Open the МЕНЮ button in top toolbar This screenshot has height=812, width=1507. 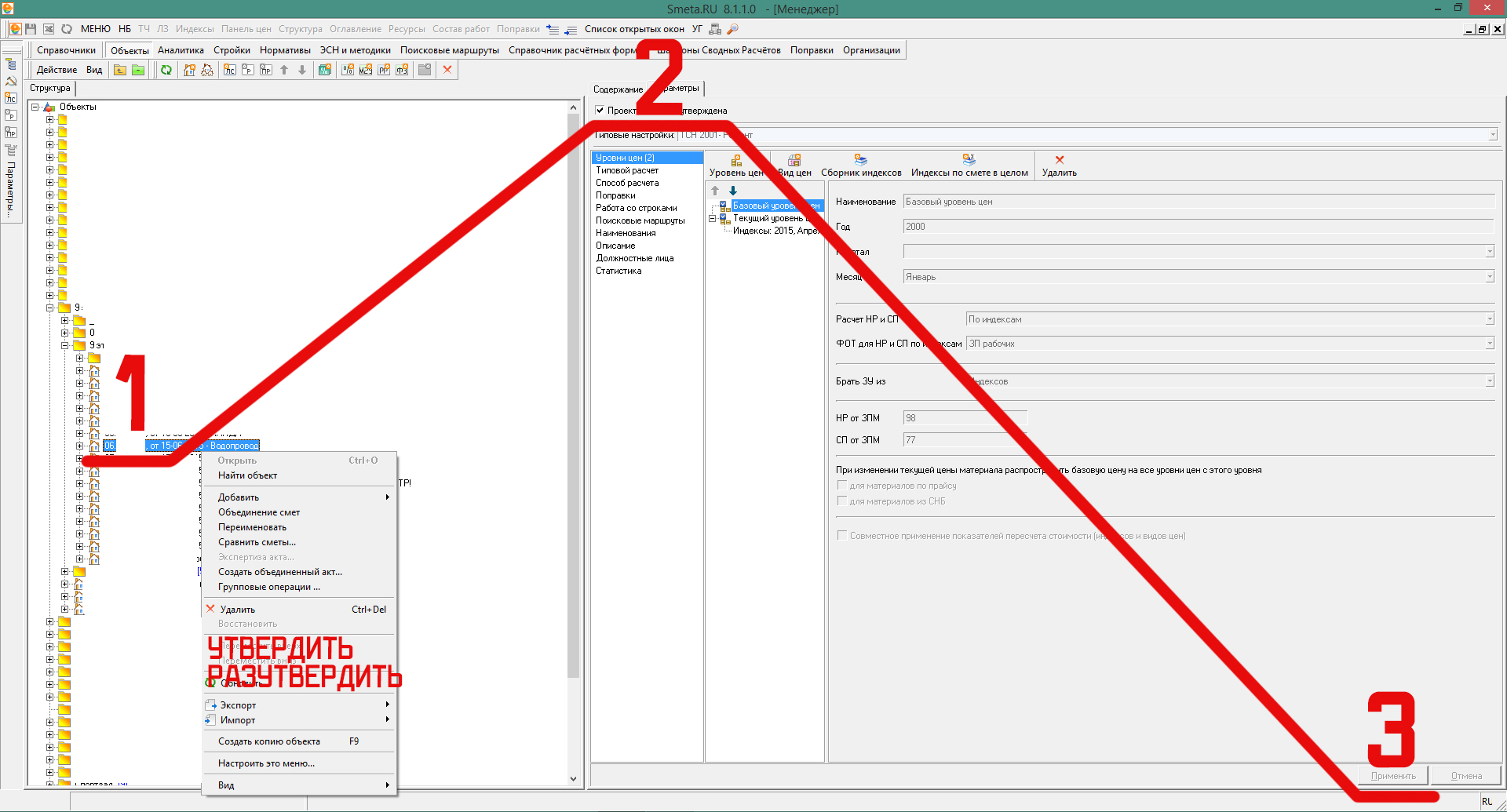tap(96, 29)
